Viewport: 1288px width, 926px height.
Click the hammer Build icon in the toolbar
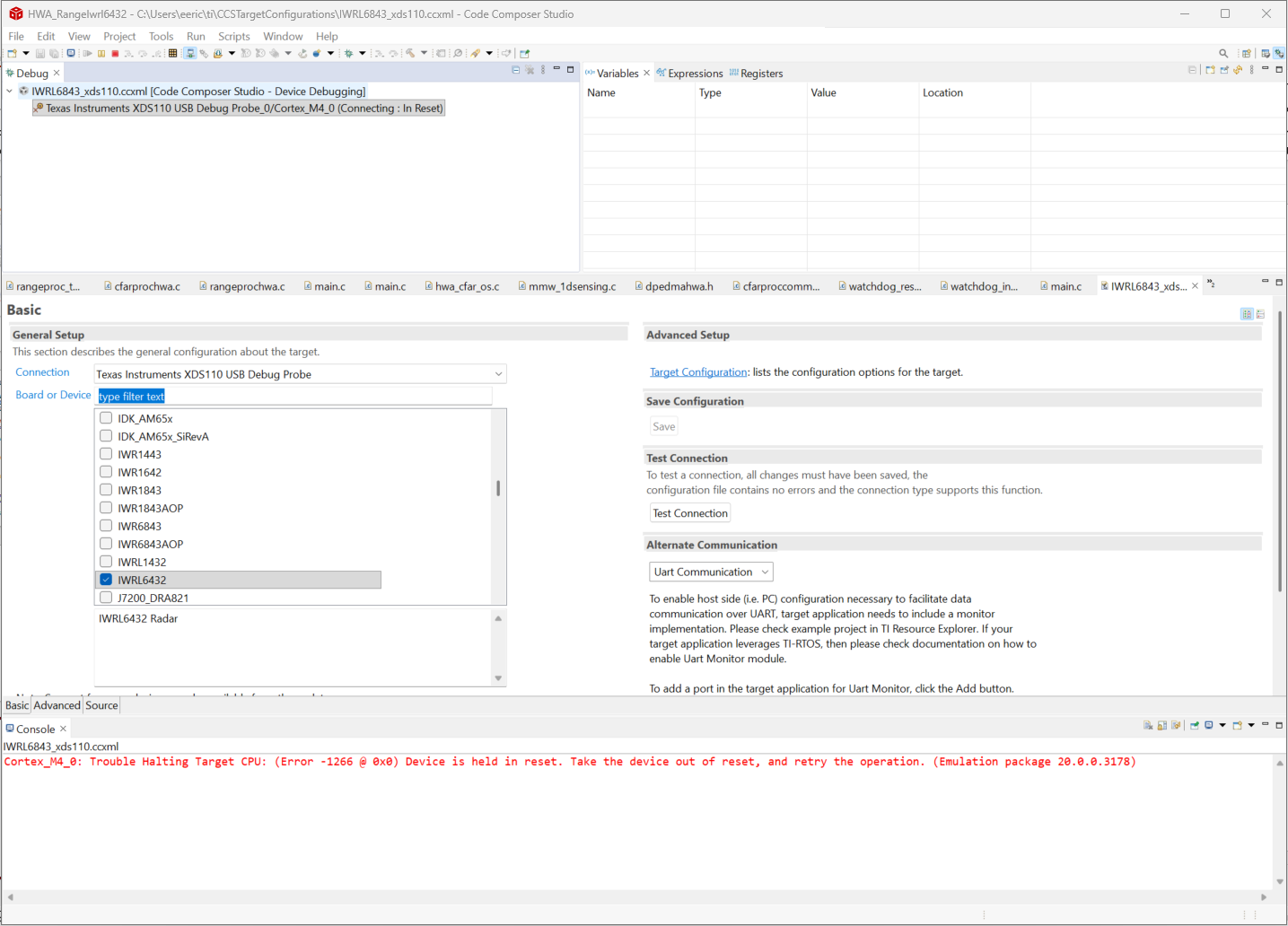coord(410,54)
